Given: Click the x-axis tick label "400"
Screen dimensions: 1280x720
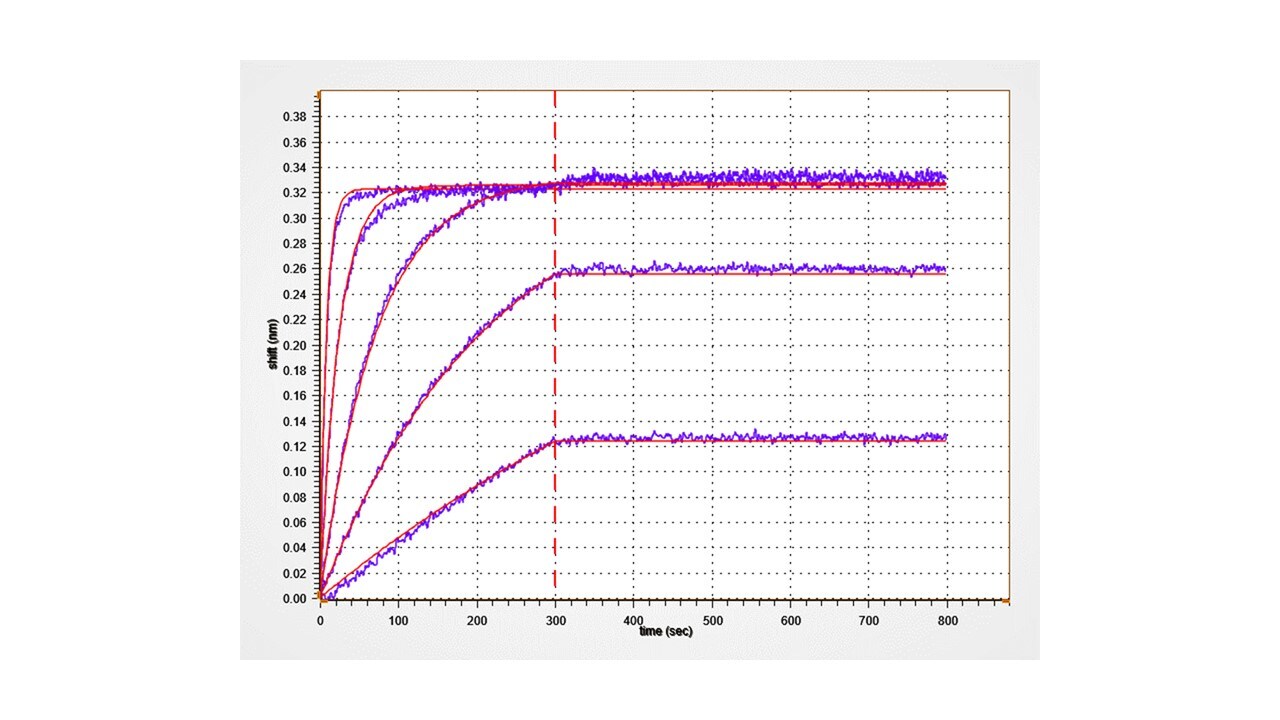Looking at the screenshot, I should pos(633,620).
